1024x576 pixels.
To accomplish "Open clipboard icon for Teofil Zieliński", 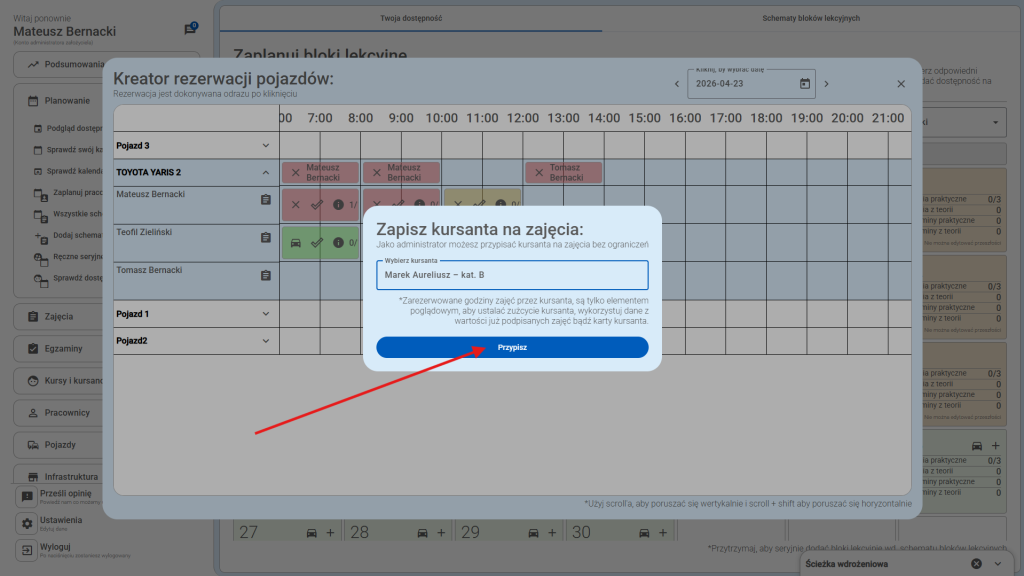I will pos(266,238).
